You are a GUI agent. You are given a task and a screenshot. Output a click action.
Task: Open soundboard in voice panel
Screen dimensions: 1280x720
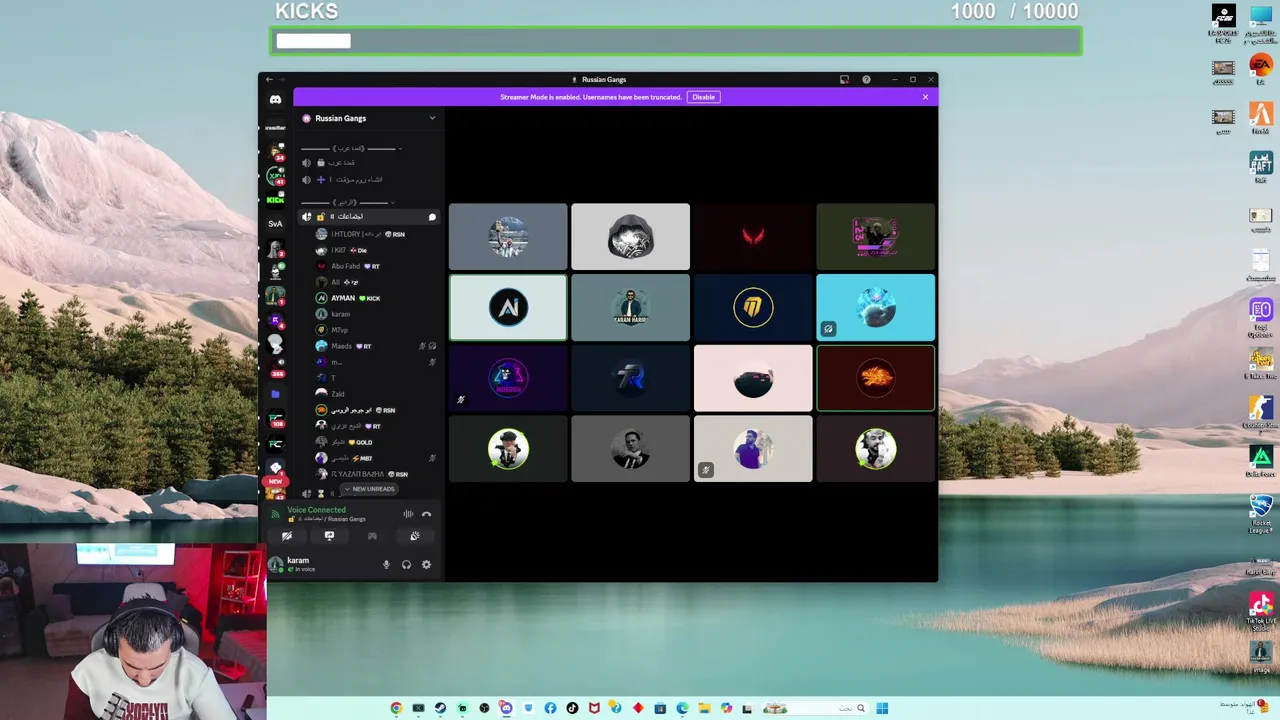[414, 536]
